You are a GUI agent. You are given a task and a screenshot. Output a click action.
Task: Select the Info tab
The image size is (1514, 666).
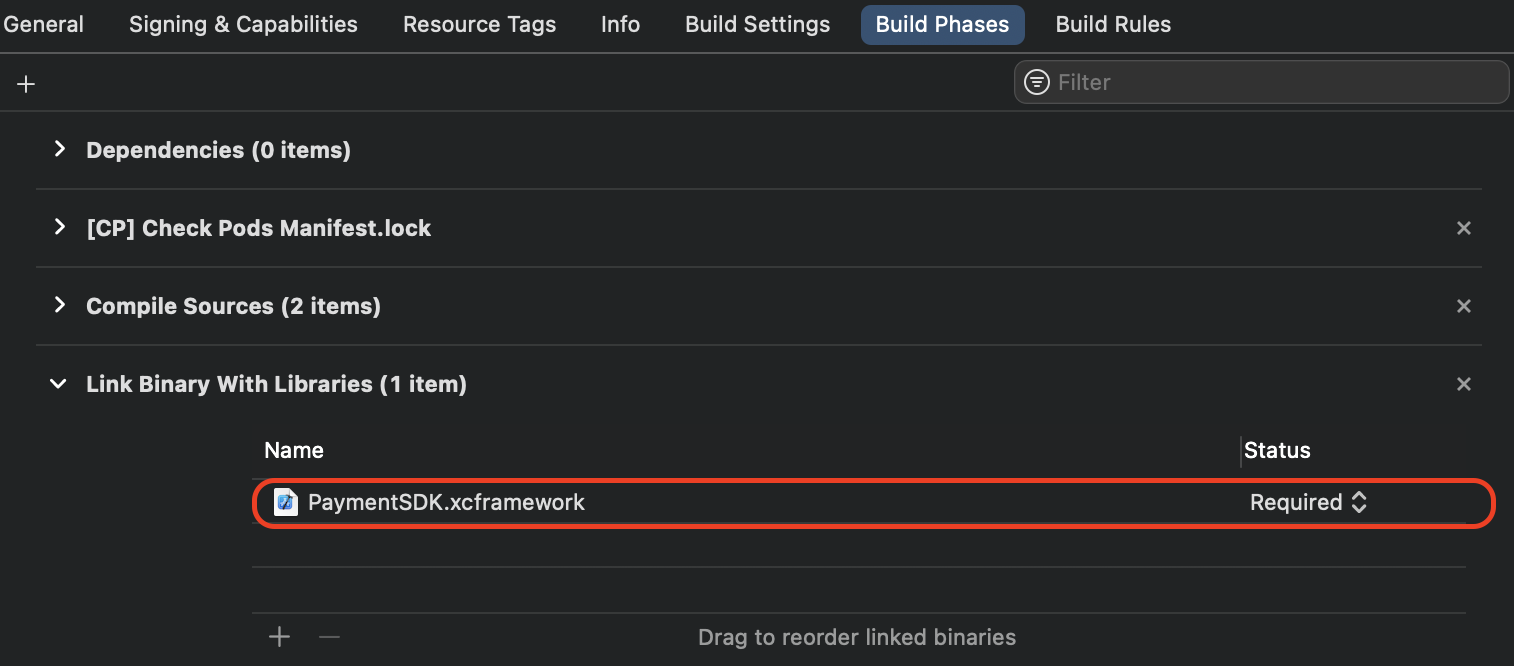tap(620, 25)
